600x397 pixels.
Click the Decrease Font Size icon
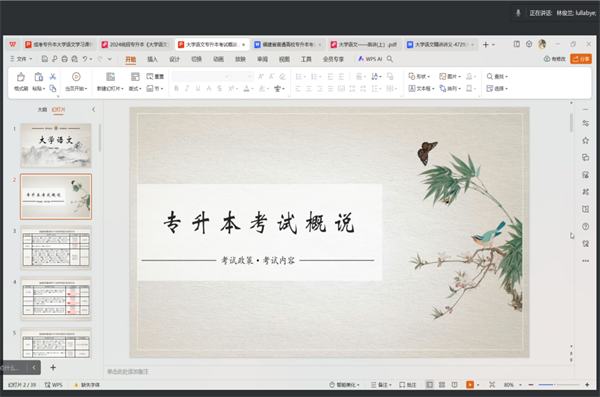(x=272, y=77)
